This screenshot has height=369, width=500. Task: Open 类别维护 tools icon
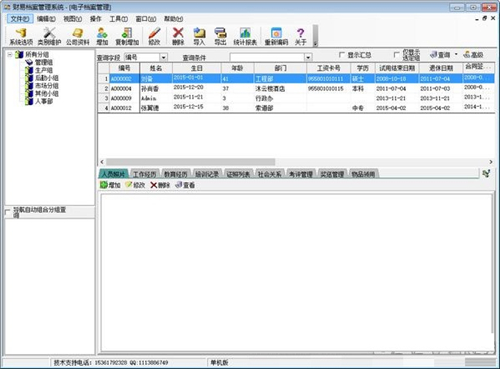[x=49, y=36]
